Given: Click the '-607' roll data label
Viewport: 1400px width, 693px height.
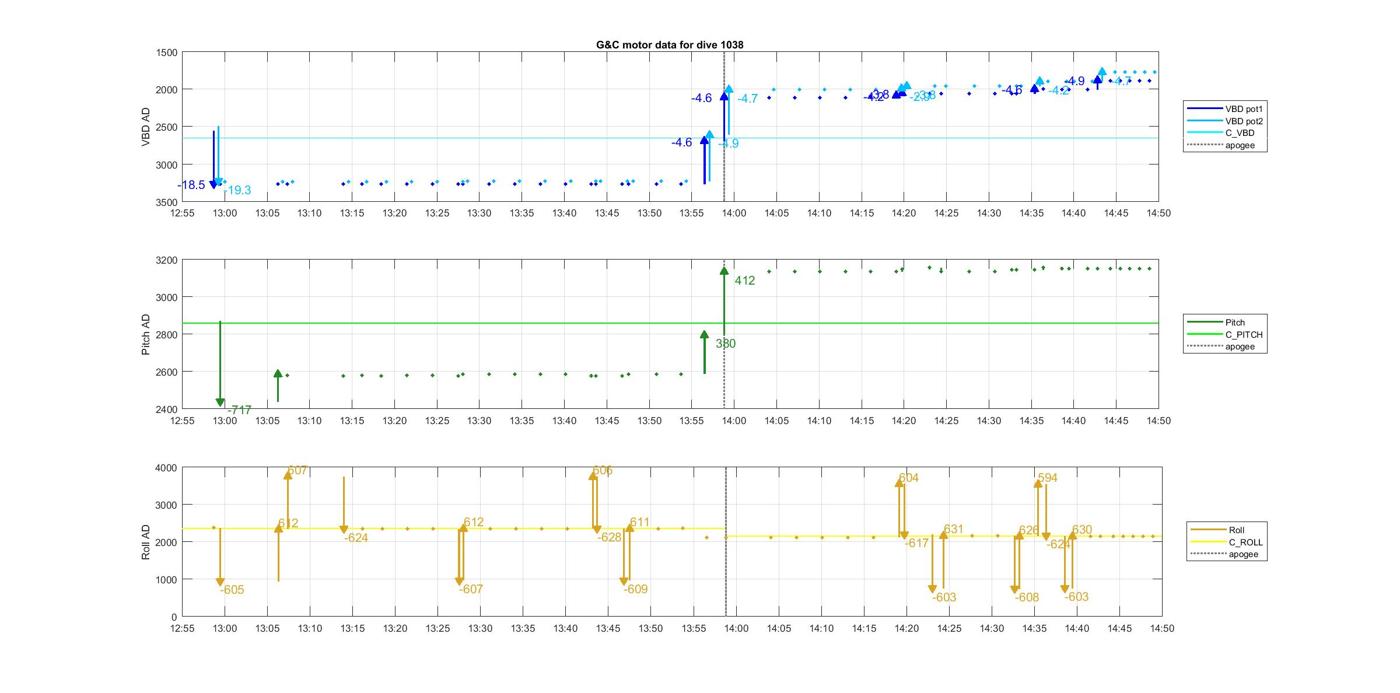Looking at the screenshot, I should coord(471,589).
